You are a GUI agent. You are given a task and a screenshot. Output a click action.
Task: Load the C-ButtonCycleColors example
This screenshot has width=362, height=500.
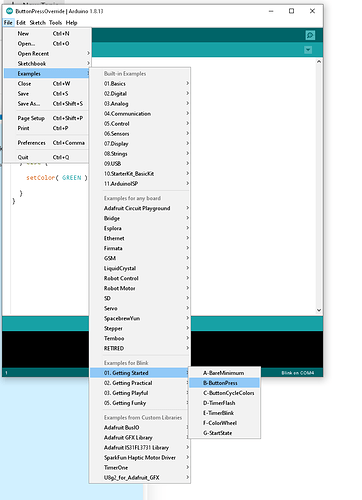pos(224,393)
